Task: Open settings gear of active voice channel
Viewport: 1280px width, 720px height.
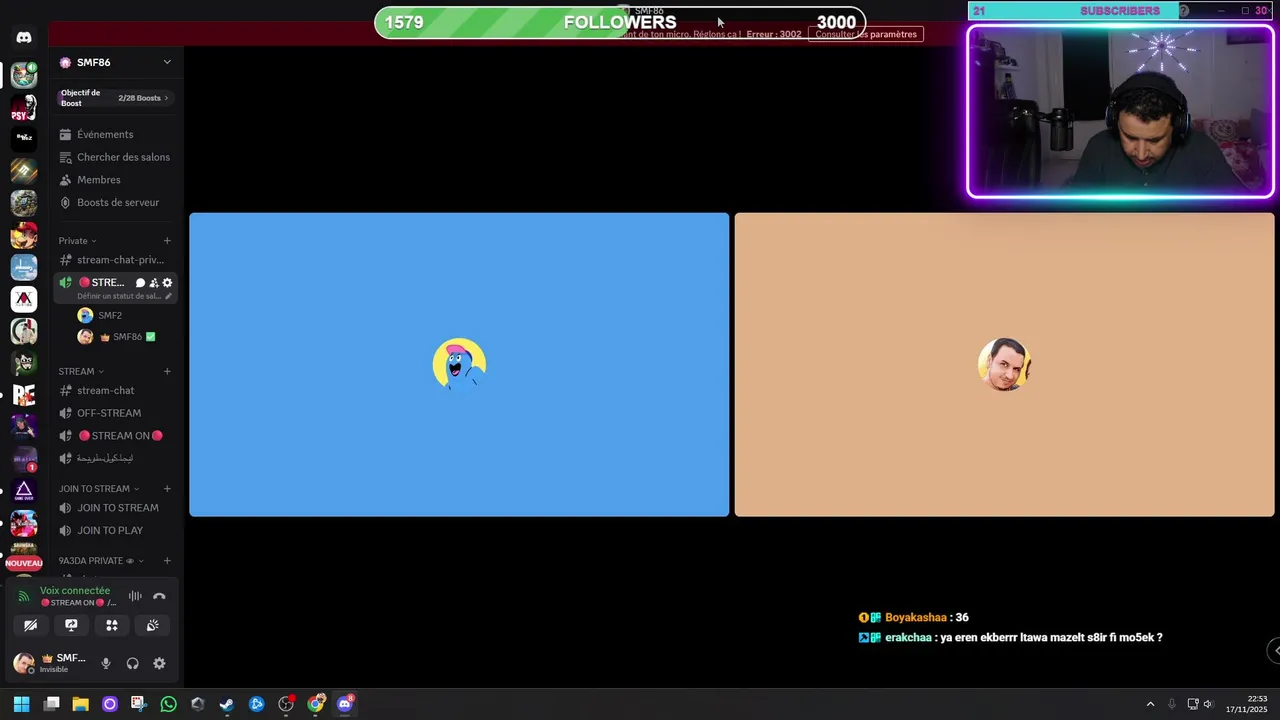Action: click(167, 283)
